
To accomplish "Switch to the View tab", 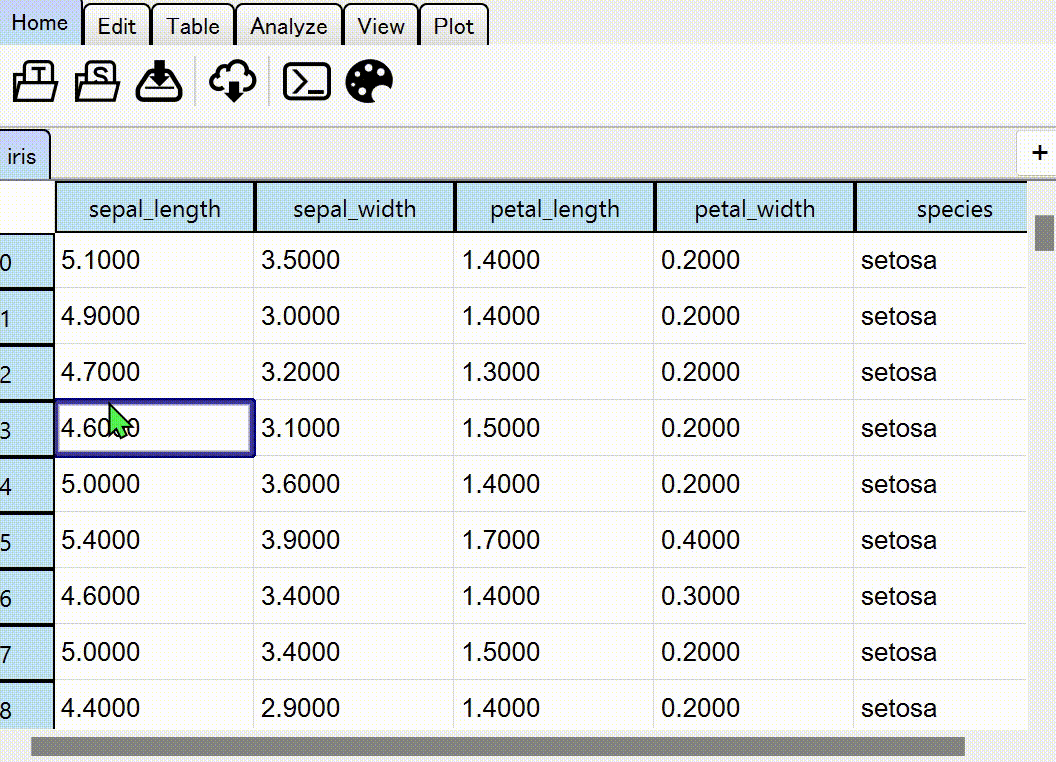I will (381, 27).
